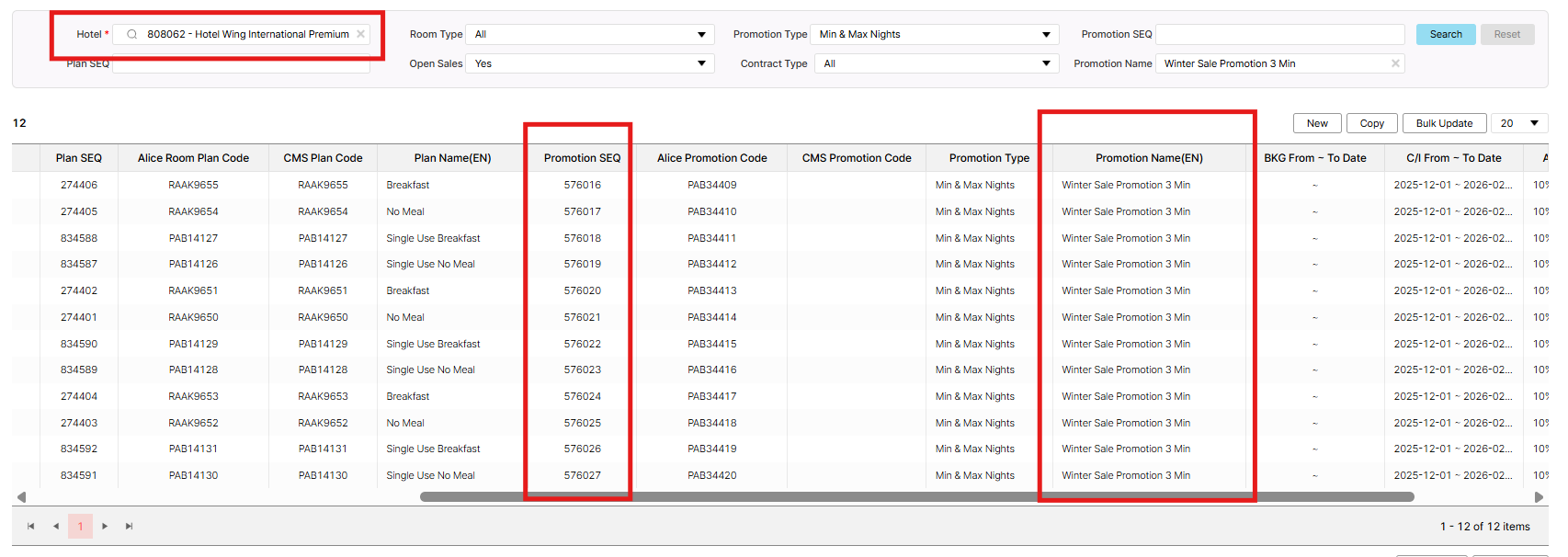Click into the Promotion SEQ input field
Image resolution: width=1568 pixels, height=557 pixels.
(1279, 34)
